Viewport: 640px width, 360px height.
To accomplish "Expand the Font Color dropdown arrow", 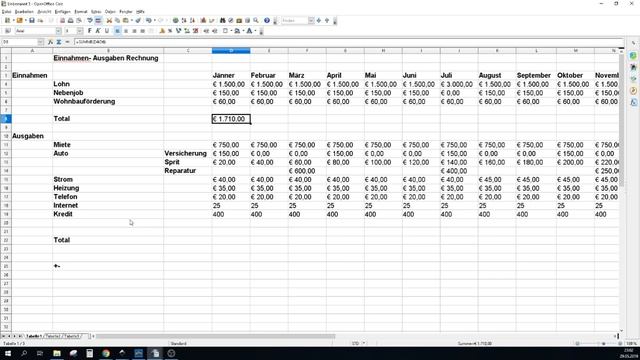I will coord(256,31).
